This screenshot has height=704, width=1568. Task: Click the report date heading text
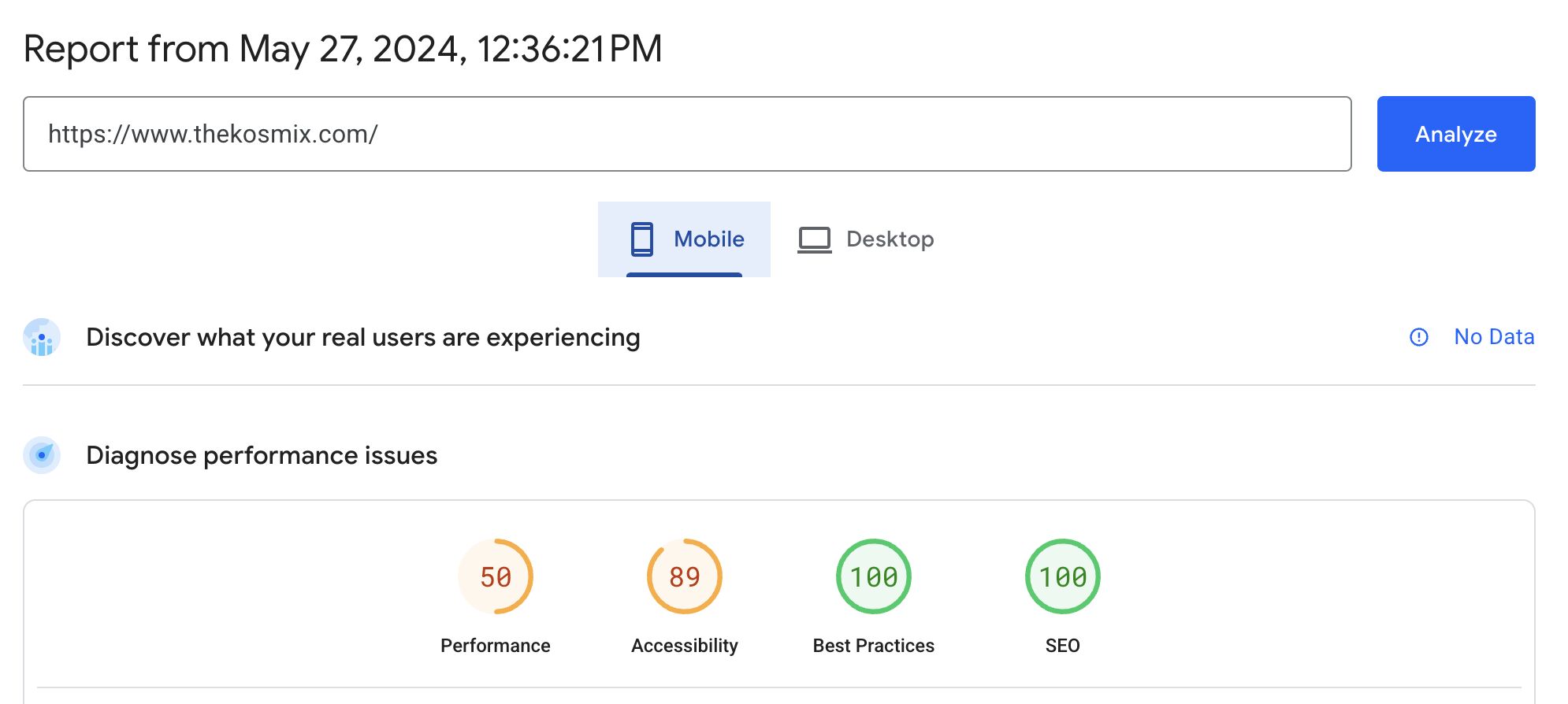click(x=343, y=49)
